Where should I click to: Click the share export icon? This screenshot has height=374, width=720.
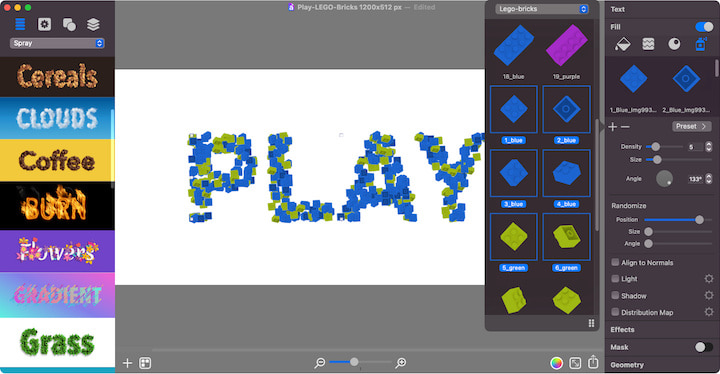[x=593, y=362]
